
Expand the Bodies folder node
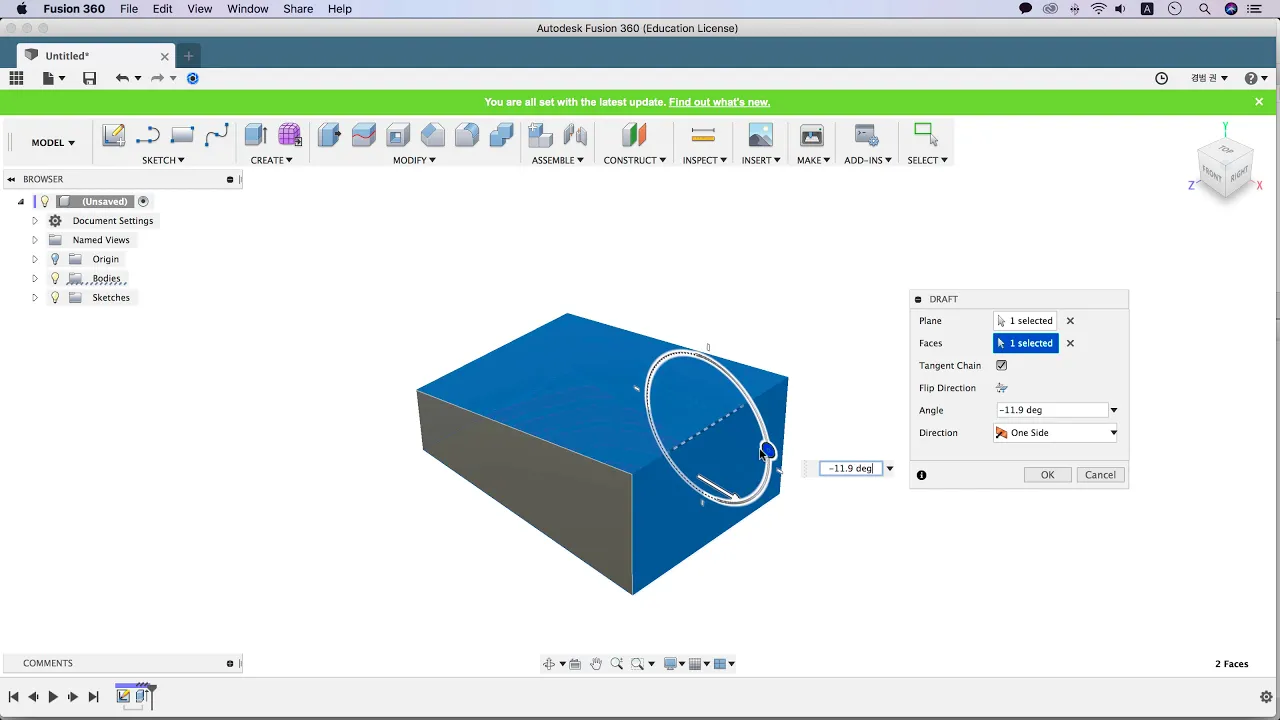point(35,278)
